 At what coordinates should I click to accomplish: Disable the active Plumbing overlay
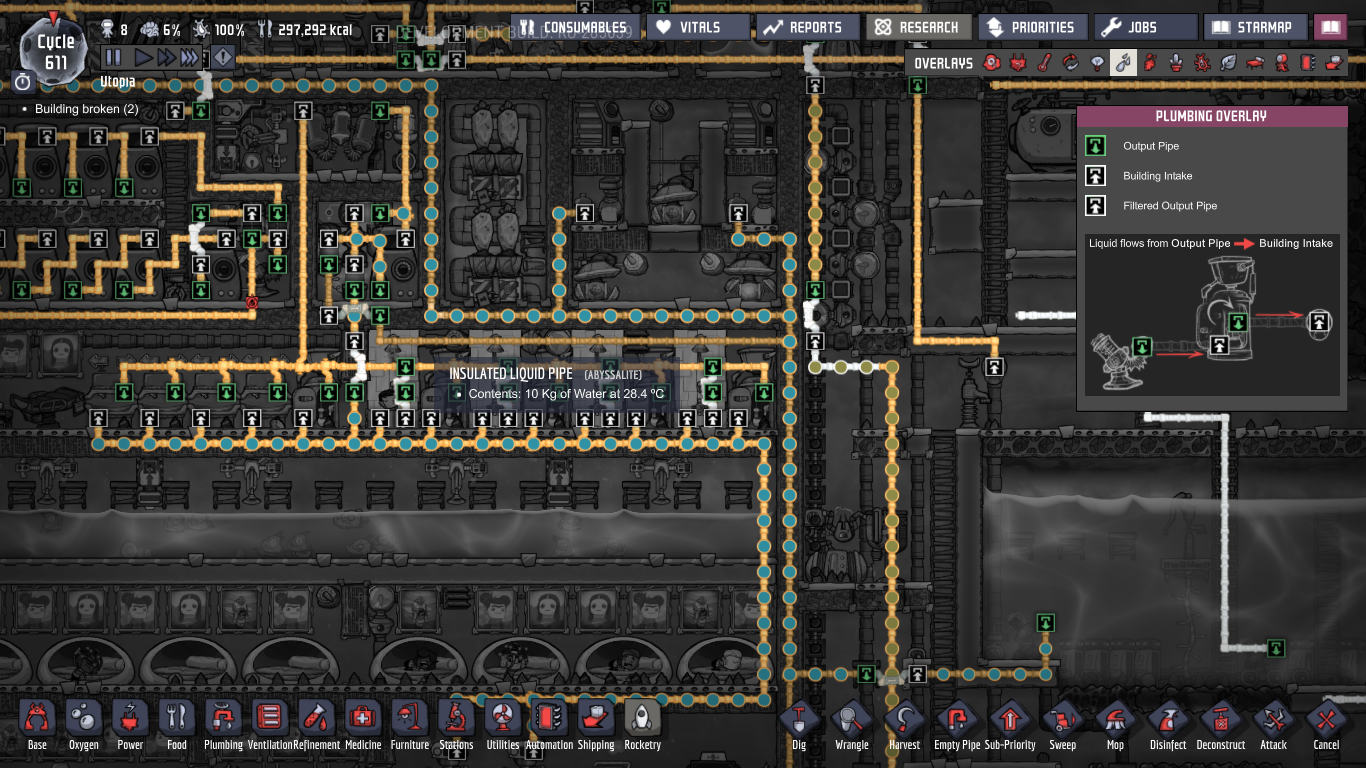tap(1124, 63)
